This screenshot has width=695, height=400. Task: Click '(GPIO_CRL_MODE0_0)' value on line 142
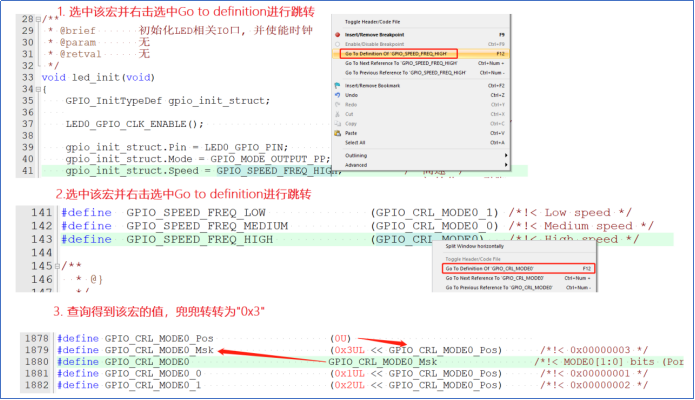coord(434,226)
